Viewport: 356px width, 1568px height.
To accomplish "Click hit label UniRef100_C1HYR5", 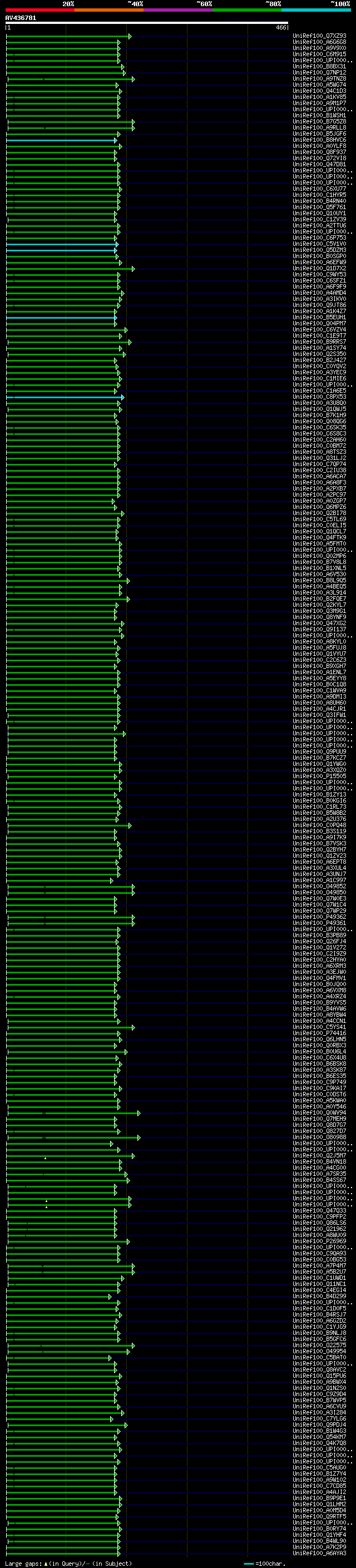I will pyautogui.click(x=319, y=195).
